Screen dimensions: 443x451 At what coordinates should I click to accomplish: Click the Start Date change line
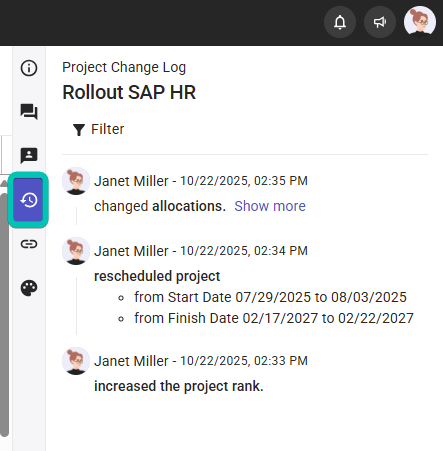tap(270, 297)
